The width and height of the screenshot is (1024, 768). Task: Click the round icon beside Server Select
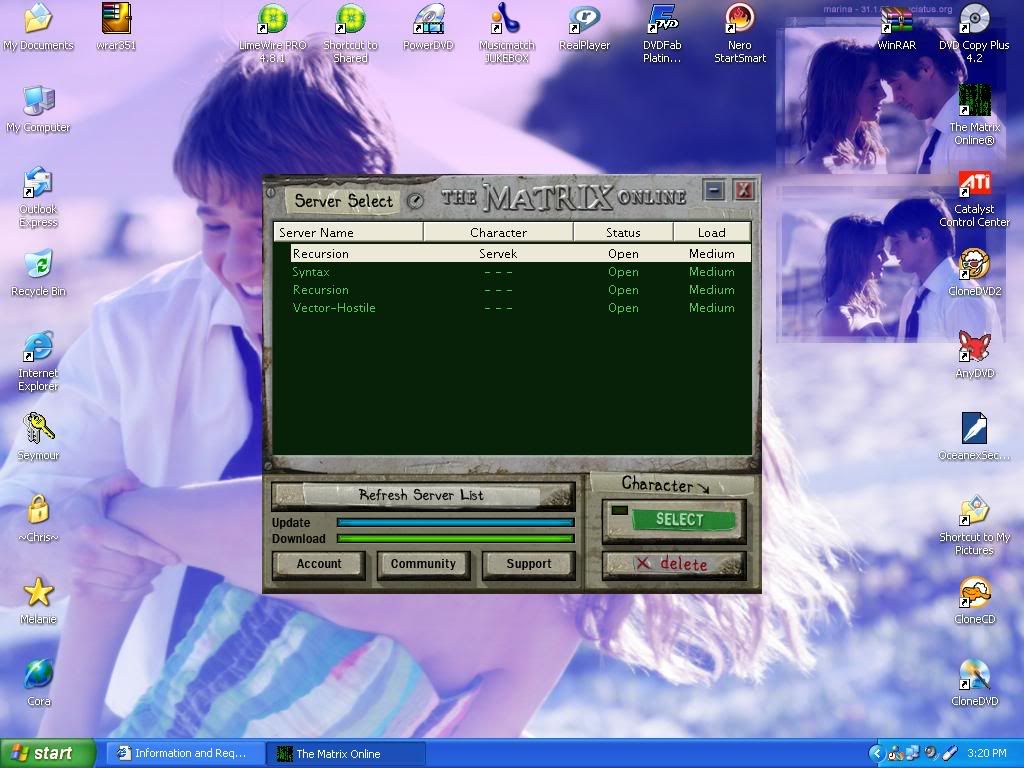click(415, 201)
